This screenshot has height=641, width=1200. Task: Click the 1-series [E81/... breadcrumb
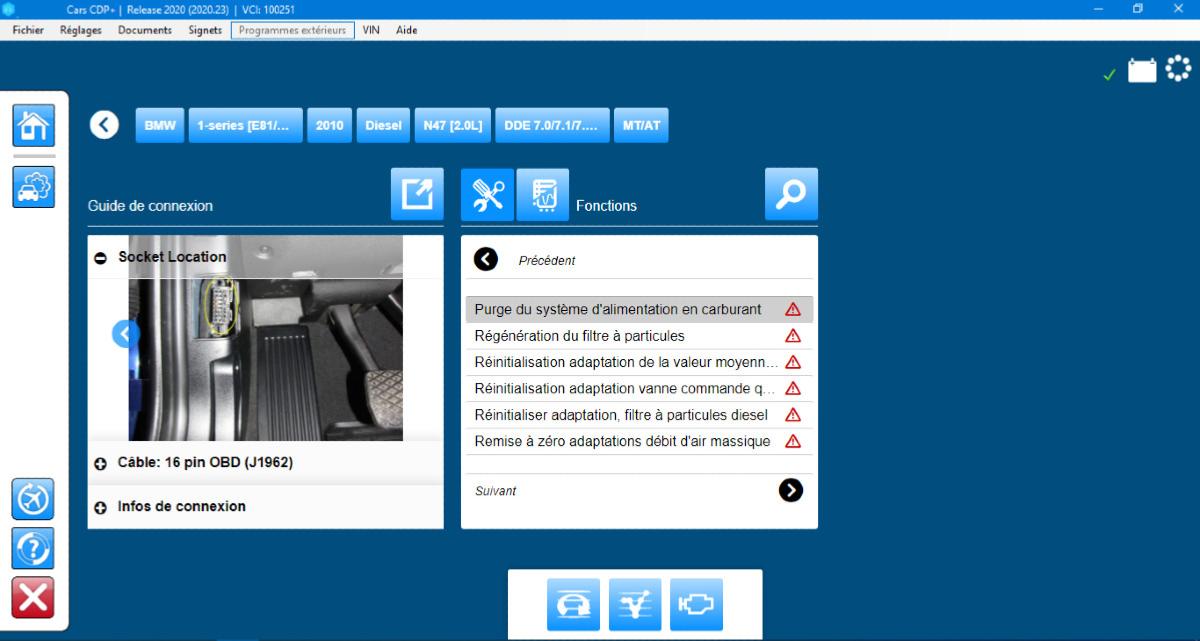point(245,125)
